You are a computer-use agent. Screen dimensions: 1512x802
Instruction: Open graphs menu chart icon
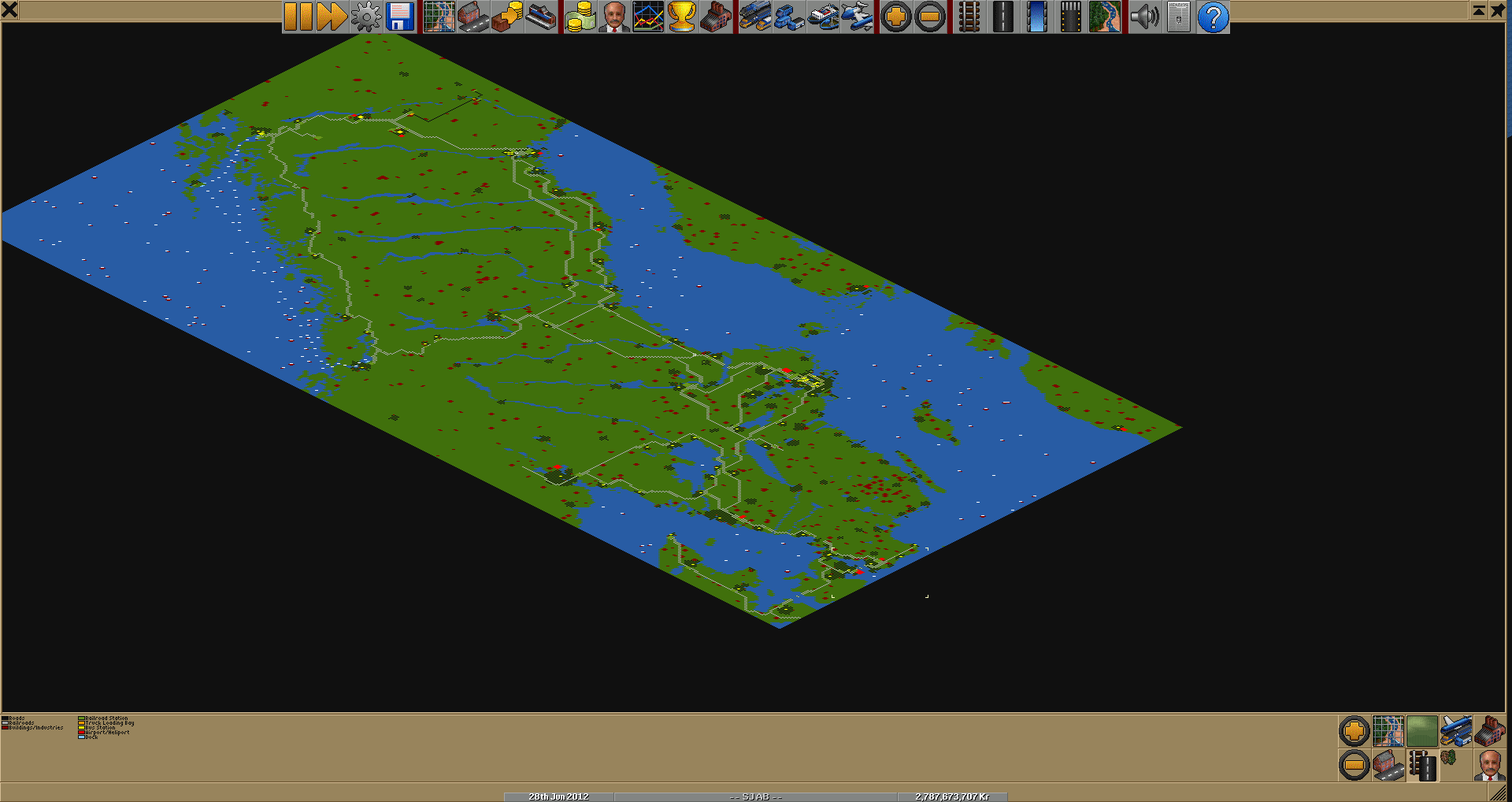tap(648, 17)
